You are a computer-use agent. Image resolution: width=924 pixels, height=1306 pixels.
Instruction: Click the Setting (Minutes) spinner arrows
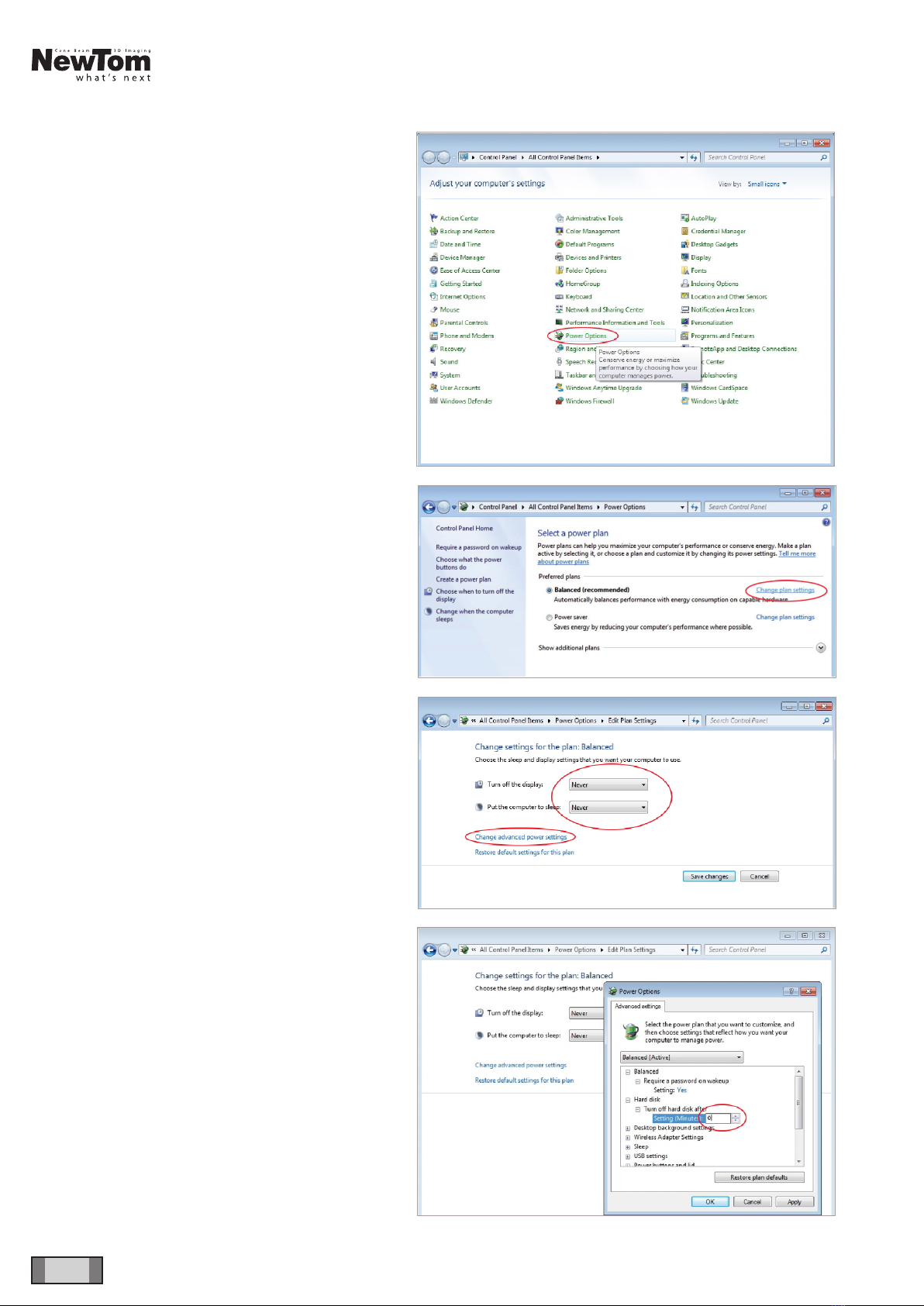[736, 1118]
